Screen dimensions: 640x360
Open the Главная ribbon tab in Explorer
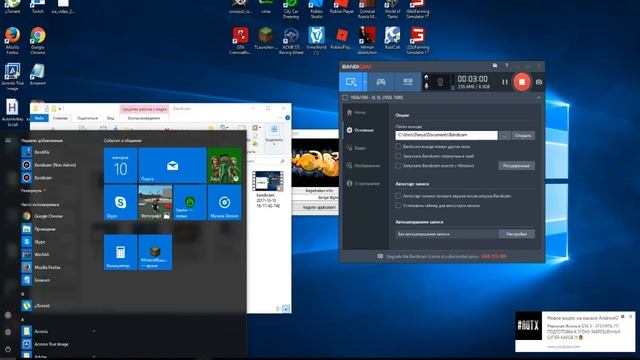(x=60, y=118)
